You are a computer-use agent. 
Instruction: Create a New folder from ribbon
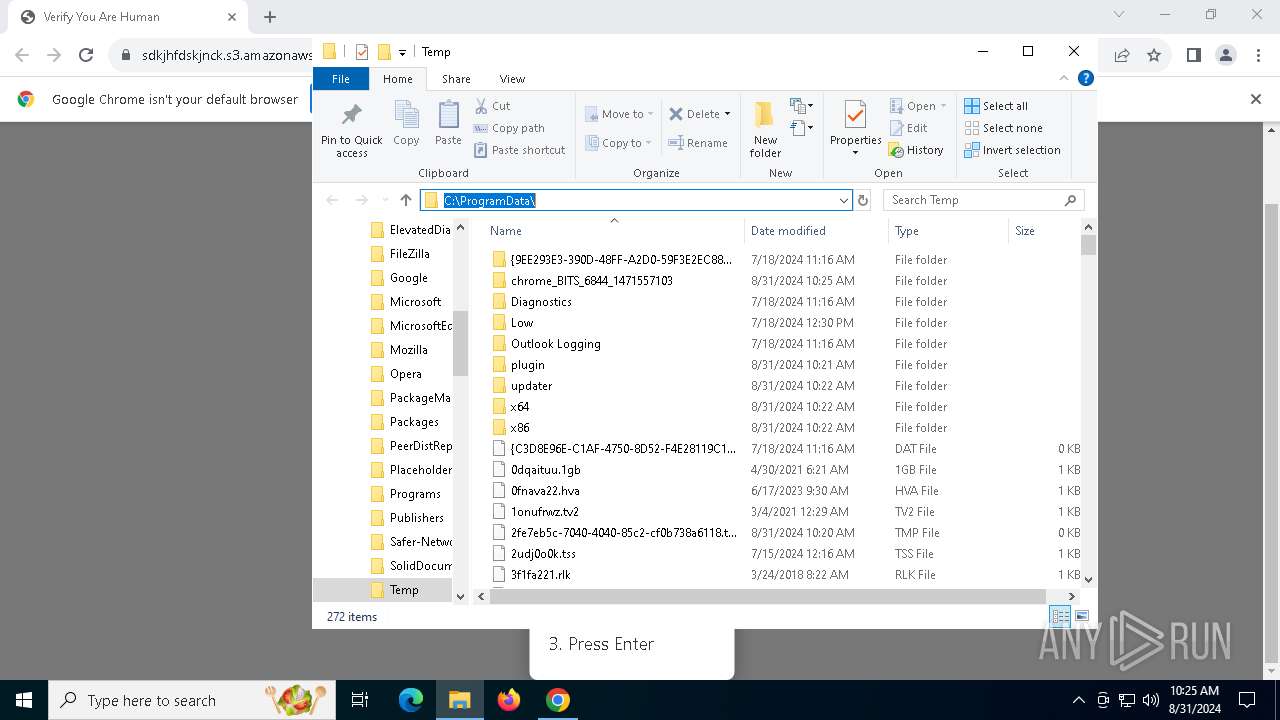tap(765, 129)
